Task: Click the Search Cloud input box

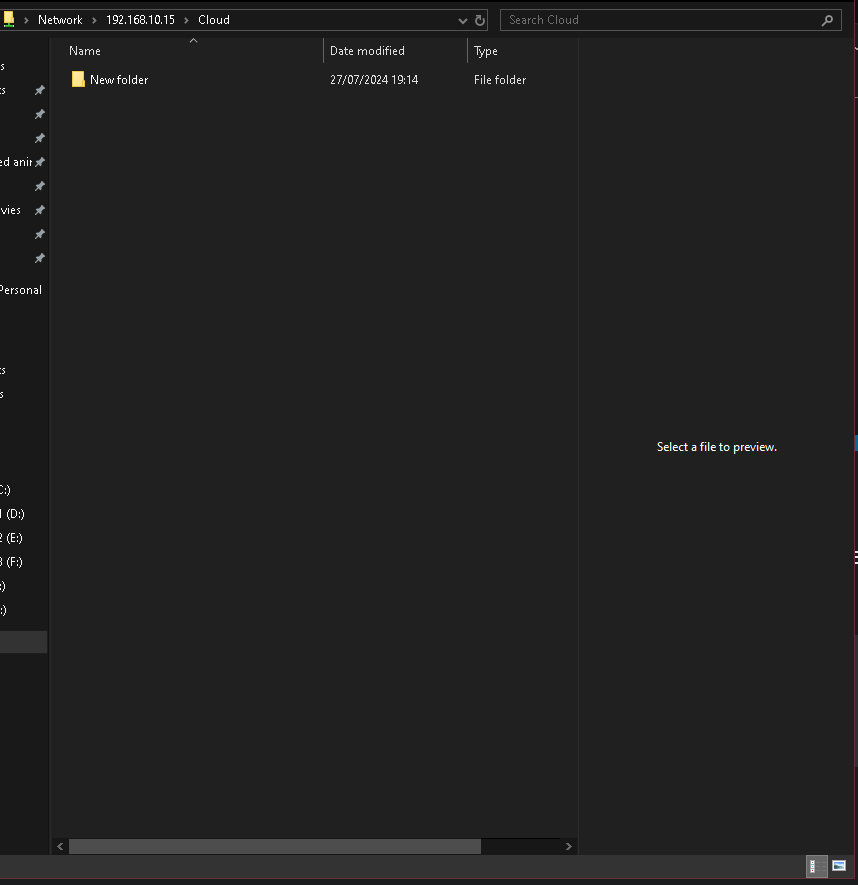Action: [660, 20]
